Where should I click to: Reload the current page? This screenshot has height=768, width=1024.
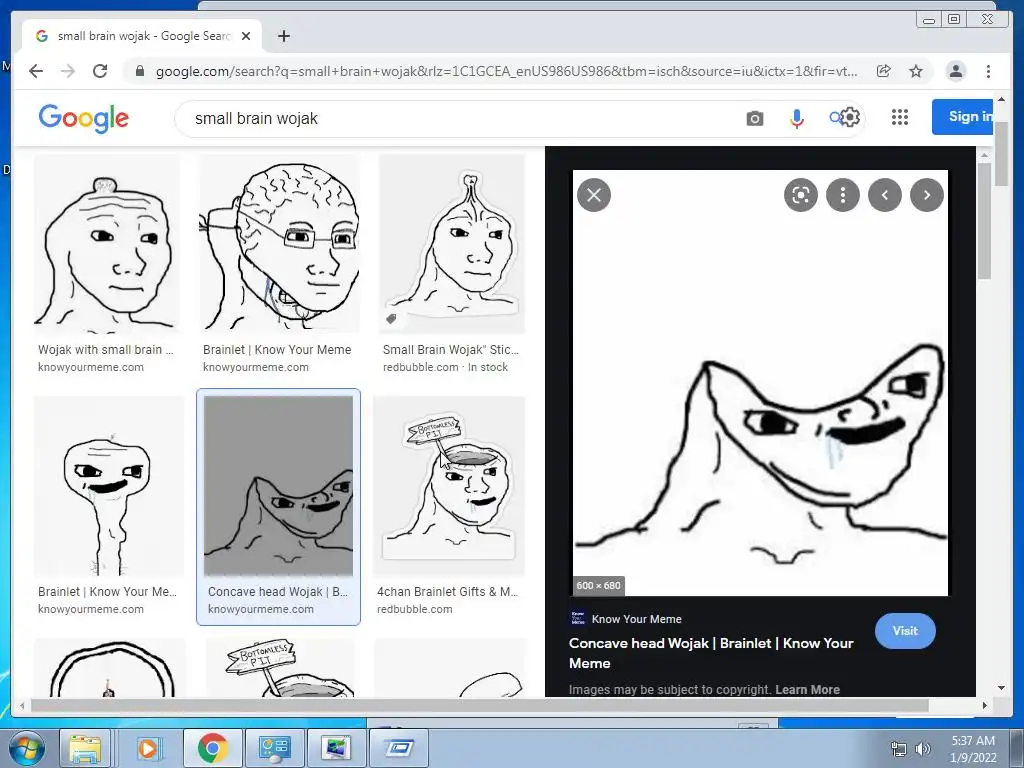click(100, 71)
